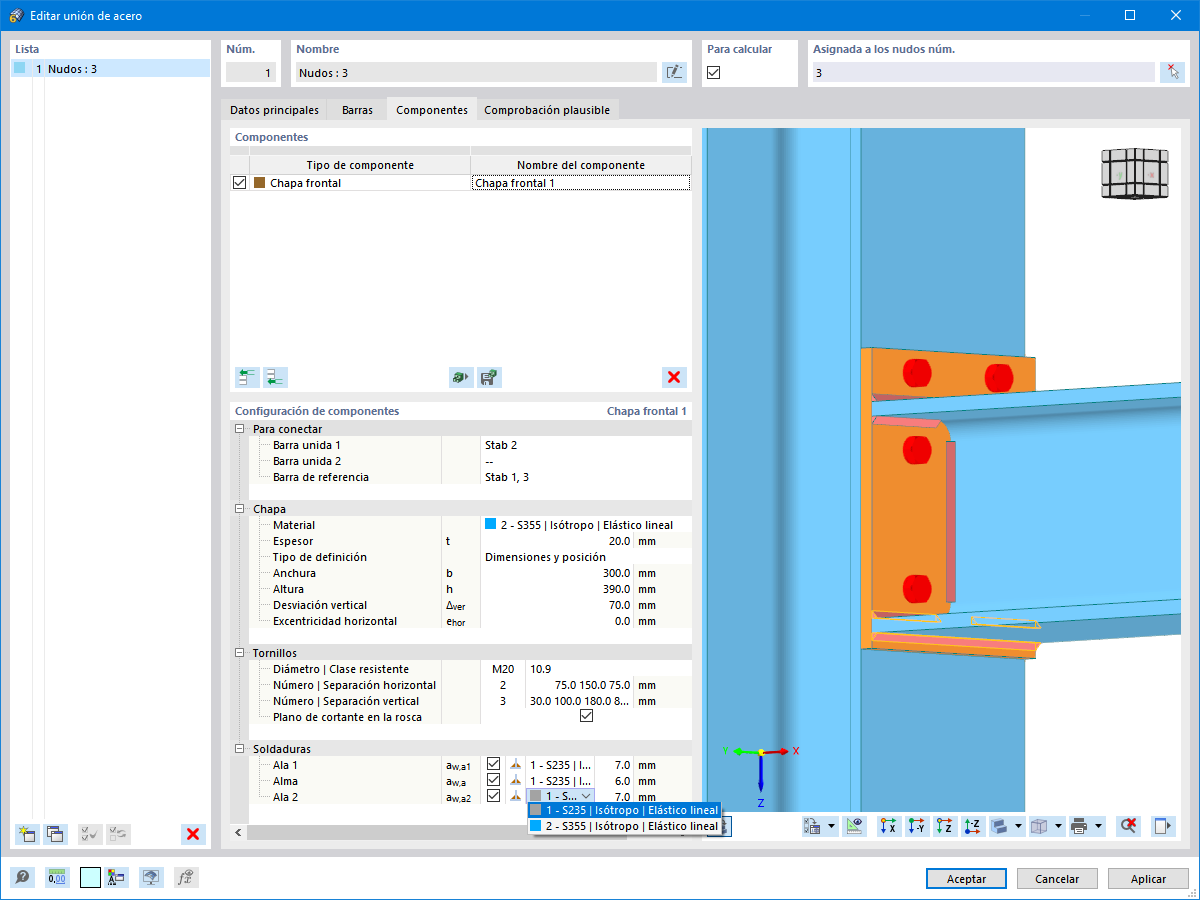Click the Diámetro value M20

(502, 669)
